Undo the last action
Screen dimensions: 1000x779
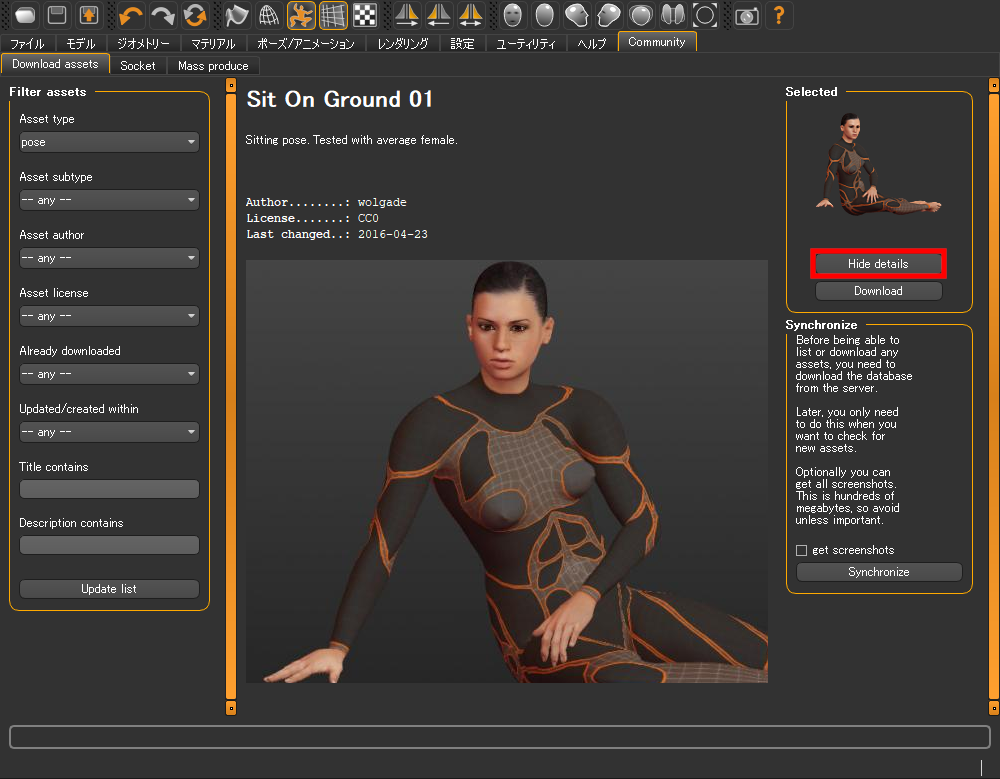pos(131,15)
